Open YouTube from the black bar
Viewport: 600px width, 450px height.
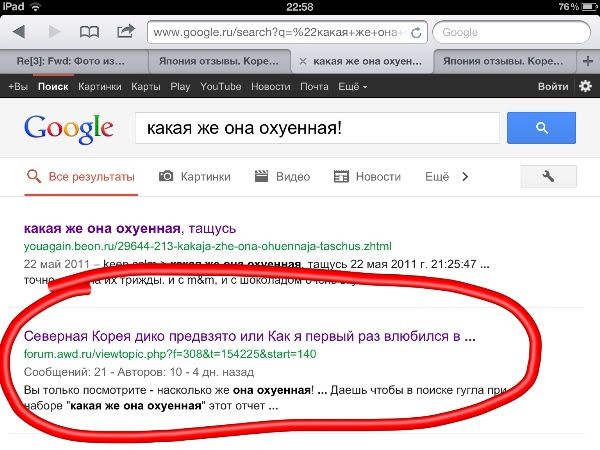coord(220,87)
